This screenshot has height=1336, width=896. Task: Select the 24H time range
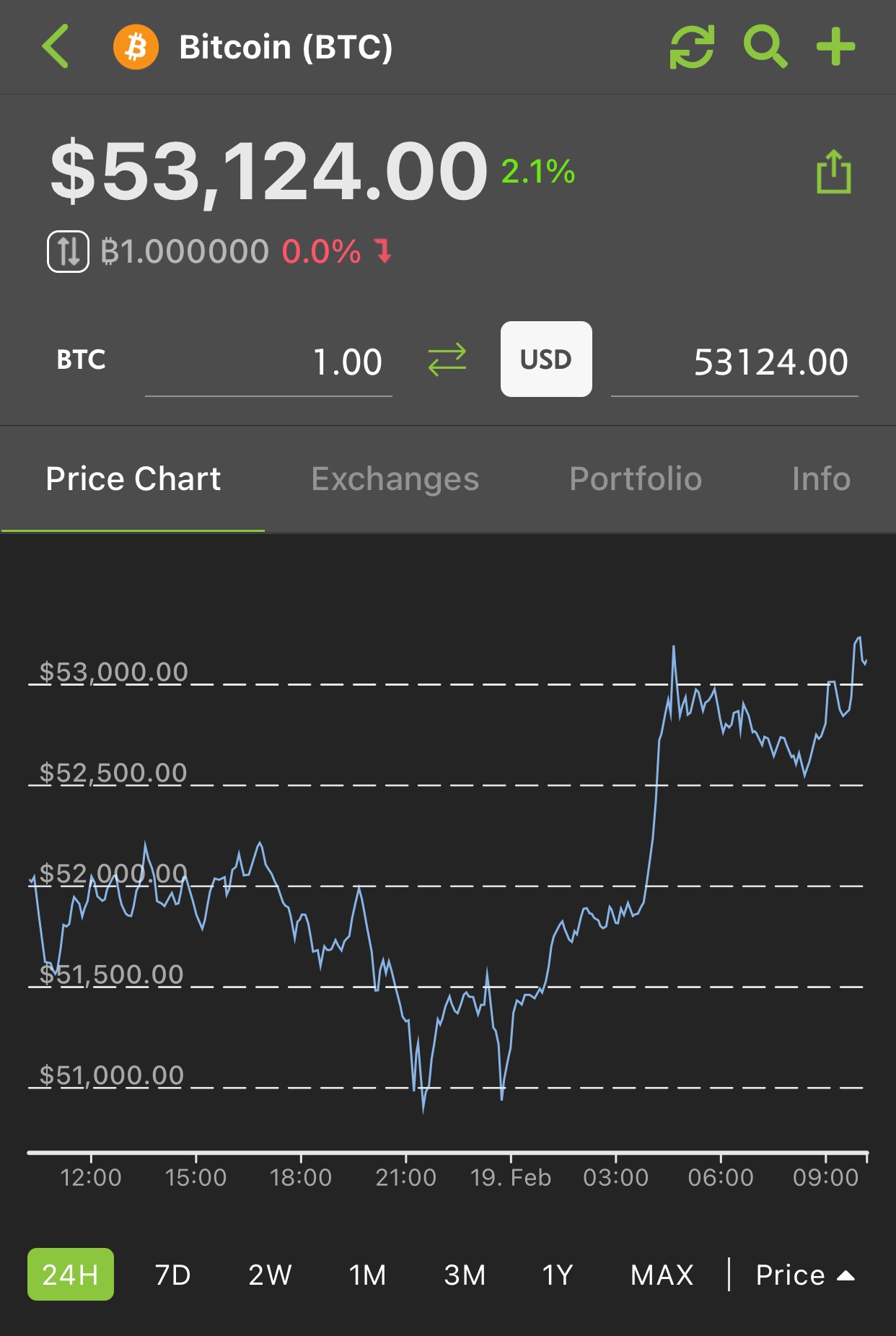click(x=71, y=1274)
